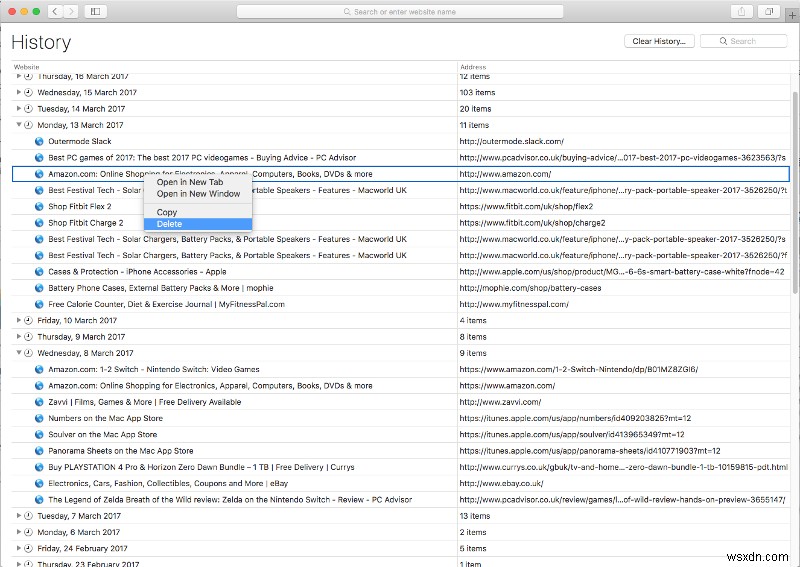Choose Open in New Tab from context menu
The width and height of the screenshot is (800, 567).
198,182
